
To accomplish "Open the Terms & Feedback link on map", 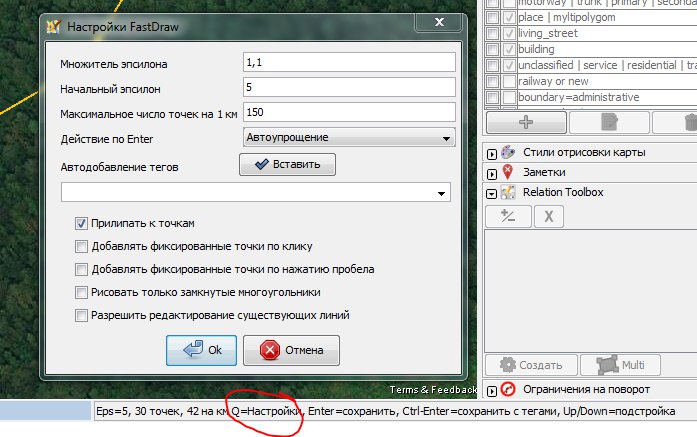I will click(433, 390).
